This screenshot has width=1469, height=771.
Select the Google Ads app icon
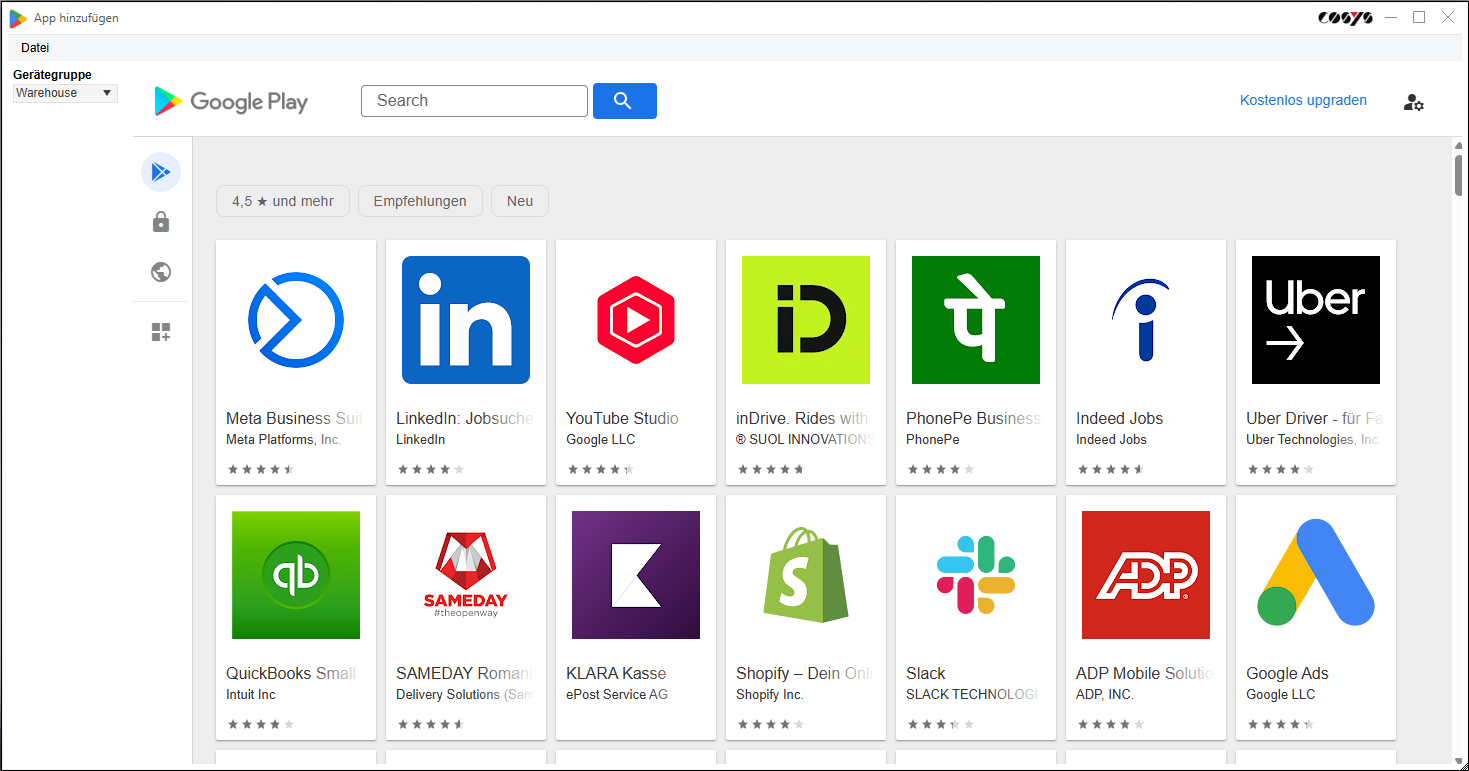[x=1316, y=575]
